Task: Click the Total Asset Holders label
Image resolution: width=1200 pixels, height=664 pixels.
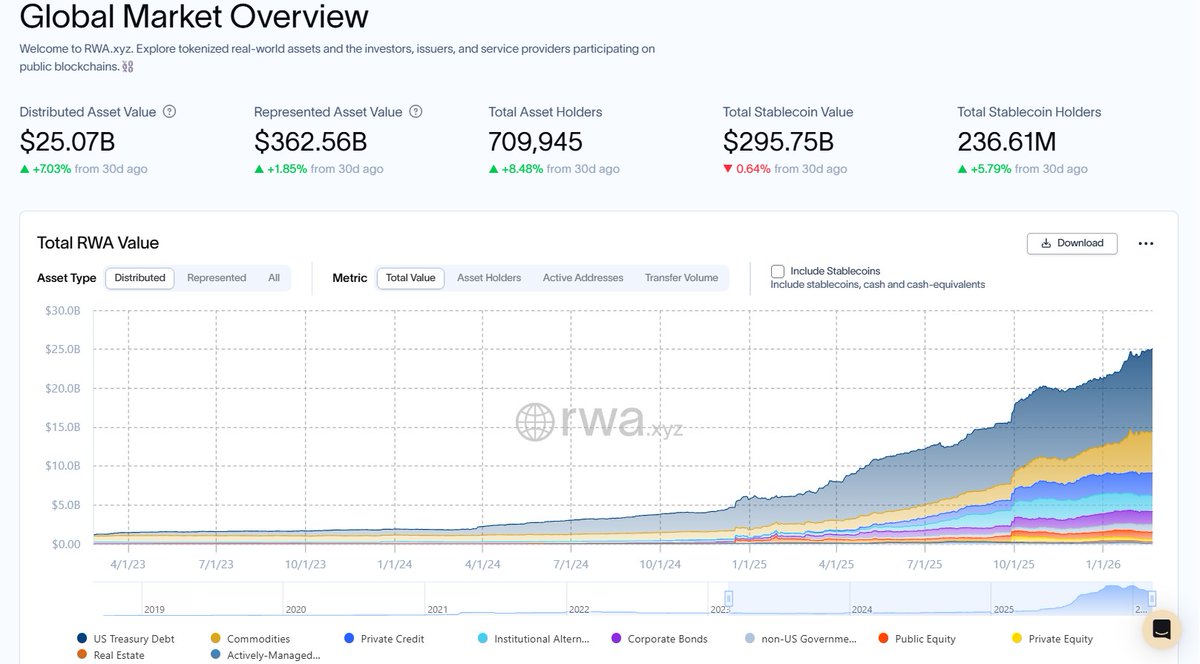Action: [545, 112]
